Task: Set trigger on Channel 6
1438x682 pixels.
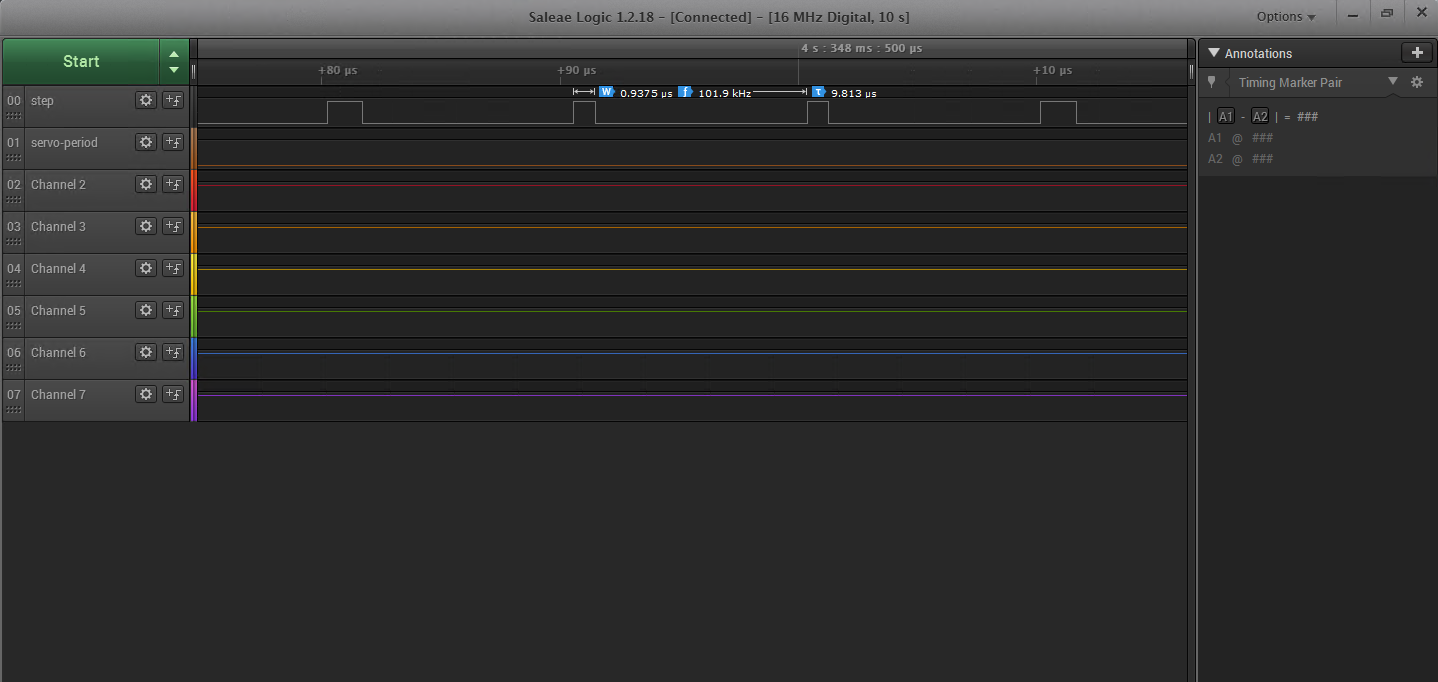Action: [173, 352]
